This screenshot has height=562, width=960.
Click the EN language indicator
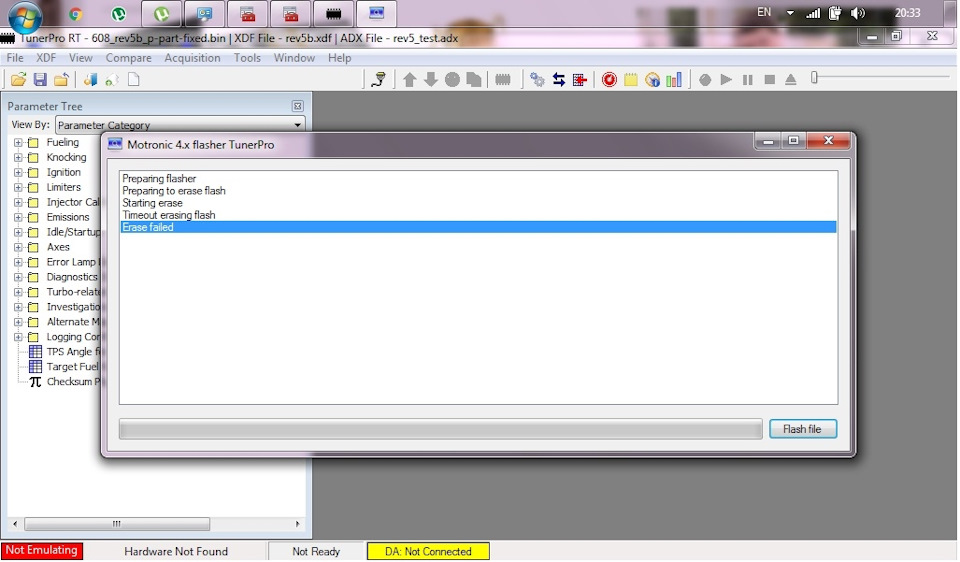click(764, 12)
